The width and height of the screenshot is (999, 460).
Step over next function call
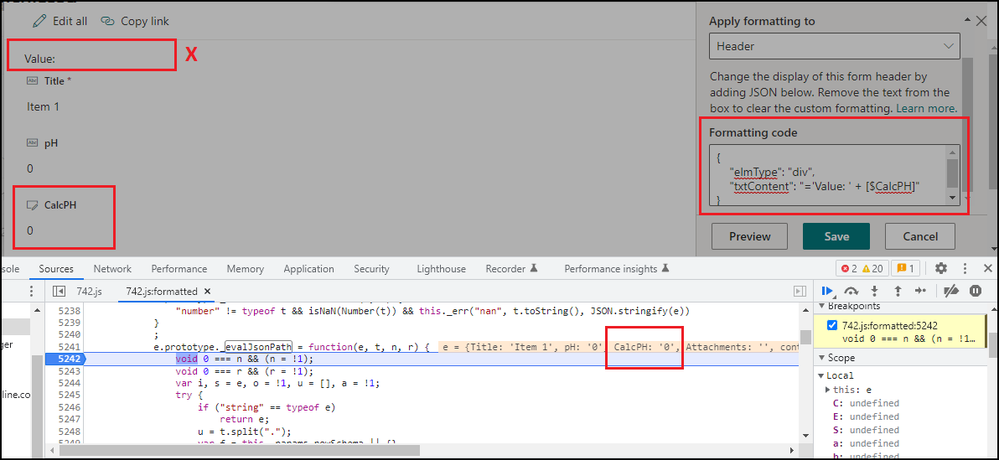tap(851, 291)
